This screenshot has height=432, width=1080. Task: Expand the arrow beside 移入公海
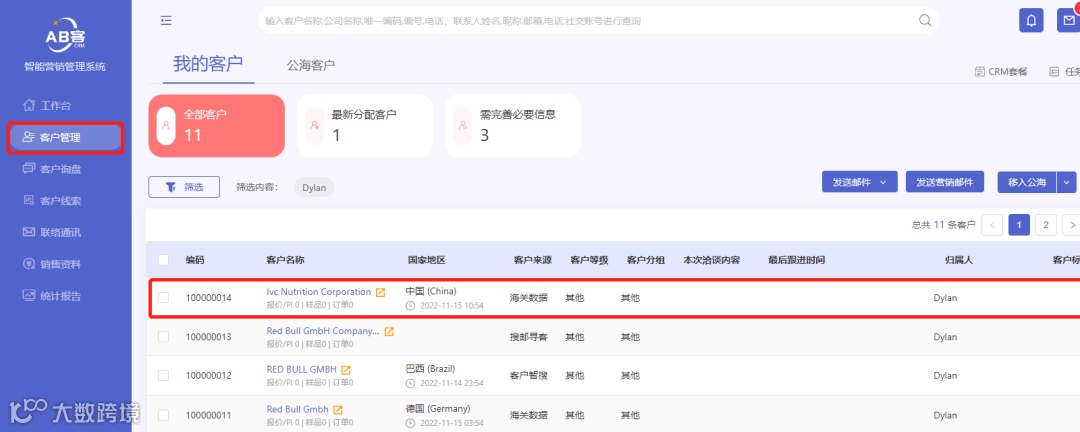click(1067, 183)
